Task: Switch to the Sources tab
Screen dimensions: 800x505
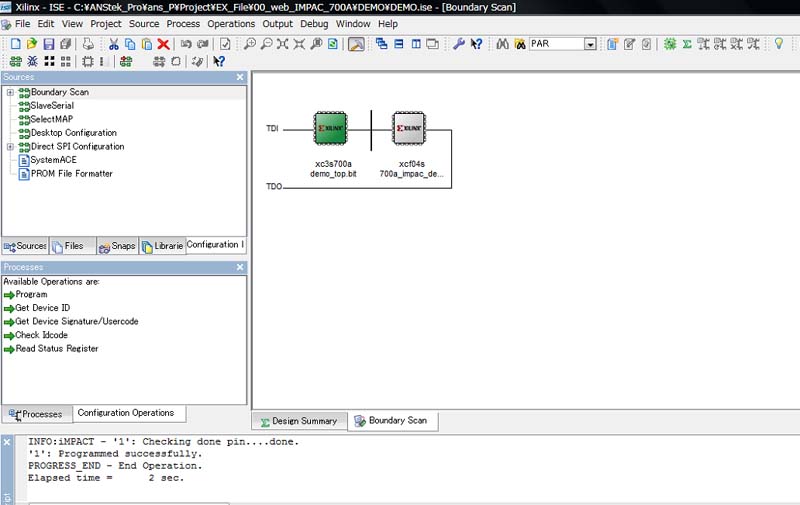Action: click(25, 246)
